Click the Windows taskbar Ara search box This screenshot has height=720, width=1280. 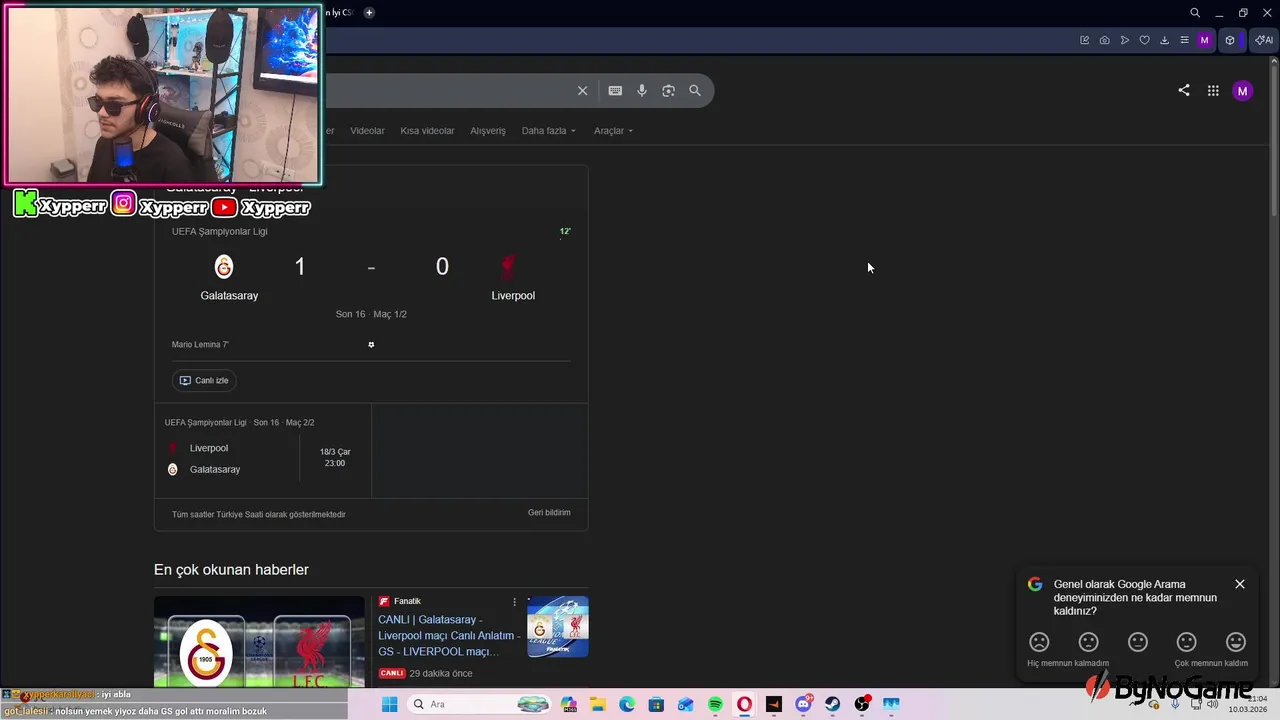point(480,704)
